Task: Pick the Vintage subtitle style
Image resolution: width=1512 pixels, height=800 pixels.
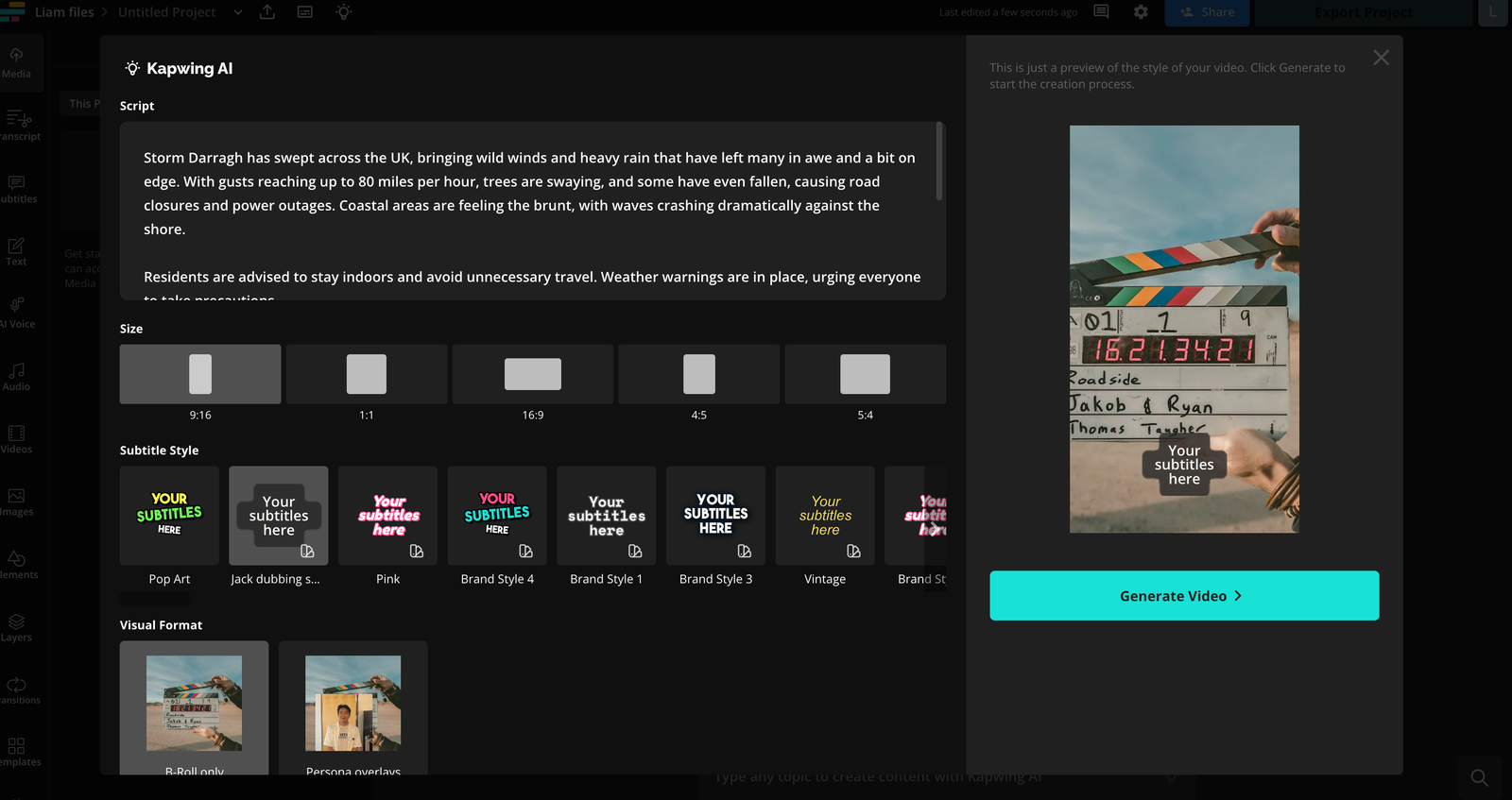Action: [x=825, y=516]
